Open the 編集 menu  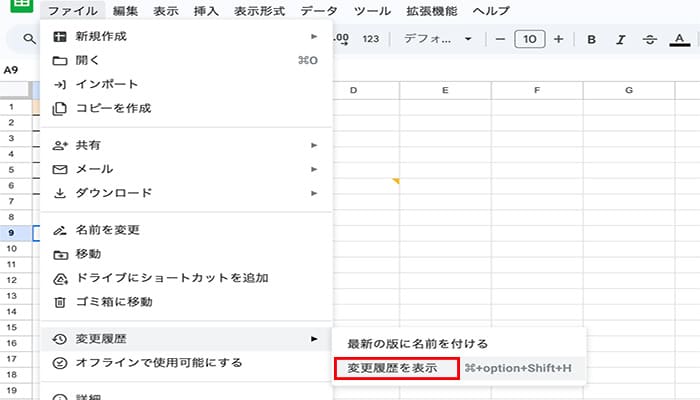[125, 11]
